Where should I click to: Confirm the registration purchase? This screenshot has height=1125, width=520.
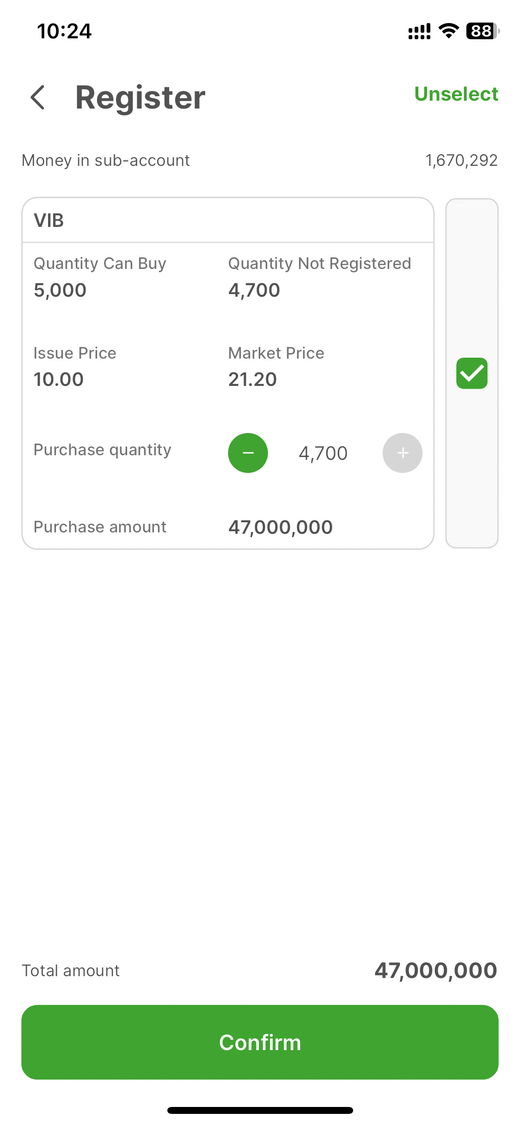click(x=260, y=1042)
